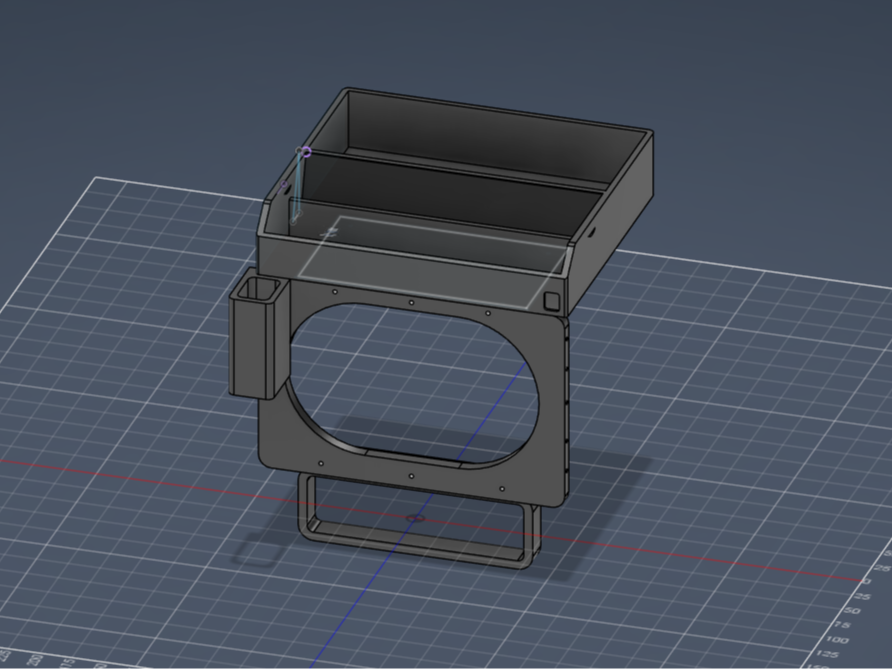
Task: Select the top-right screw hole above the oval
Action: 488,313
